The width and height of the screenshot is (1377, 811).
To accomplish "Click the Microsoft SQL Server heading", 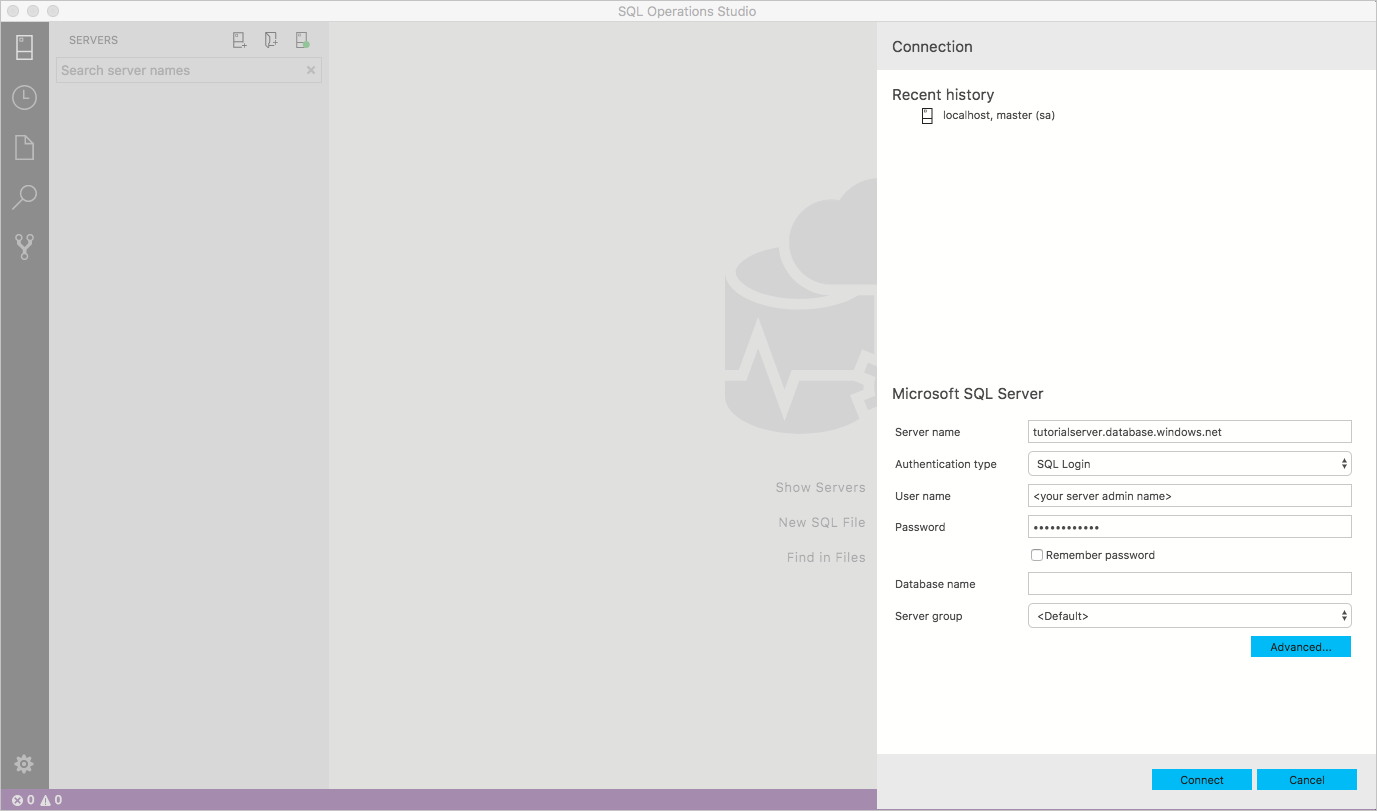I will (968, 394).
